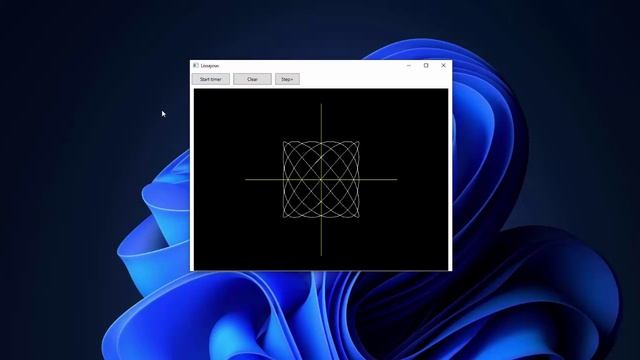Close the Lissajous window
640x360 pixels.
[444, 65]
